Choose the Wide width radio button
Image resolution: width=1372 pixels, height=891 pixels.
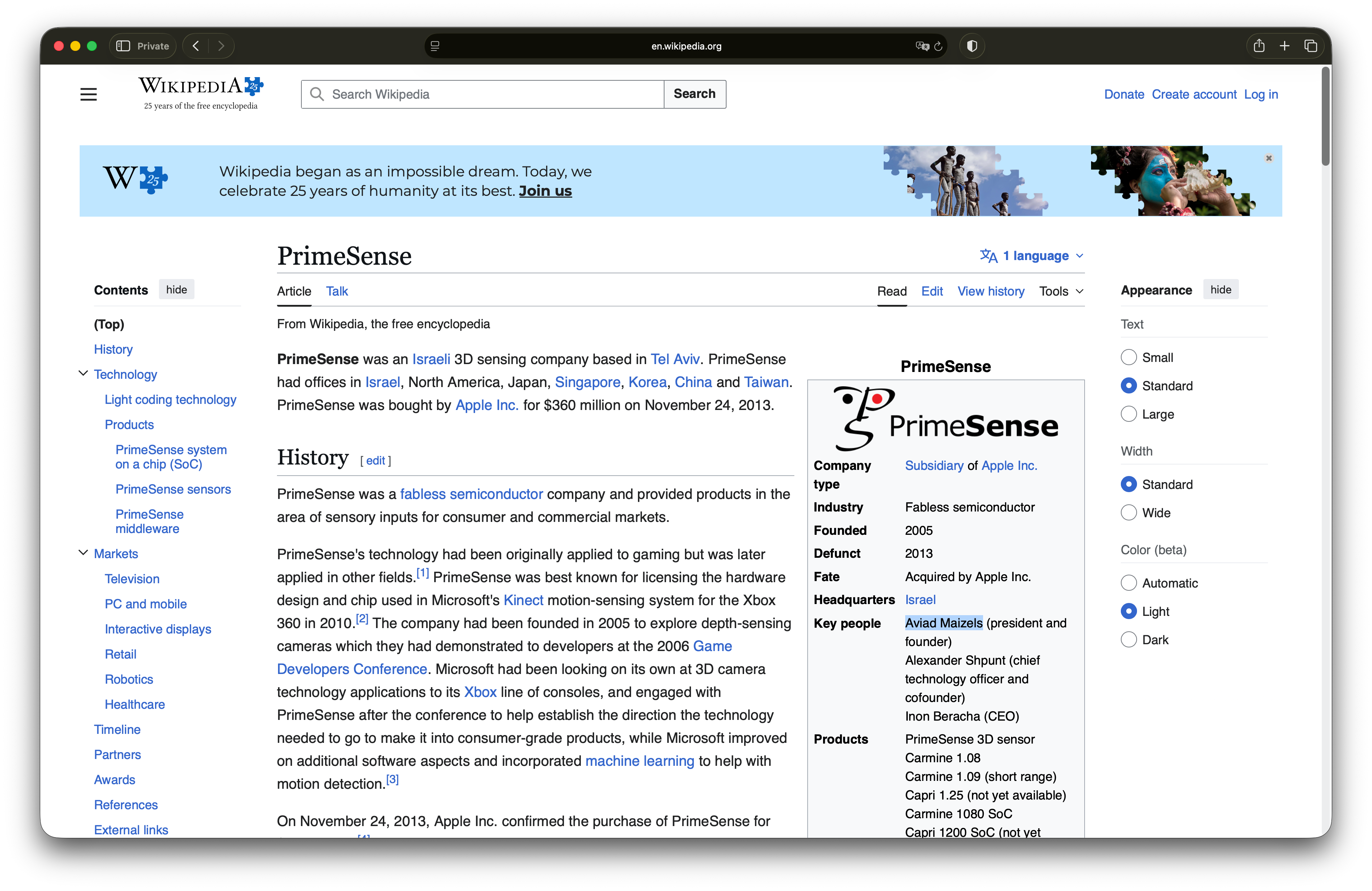[x=1129, y=512]
